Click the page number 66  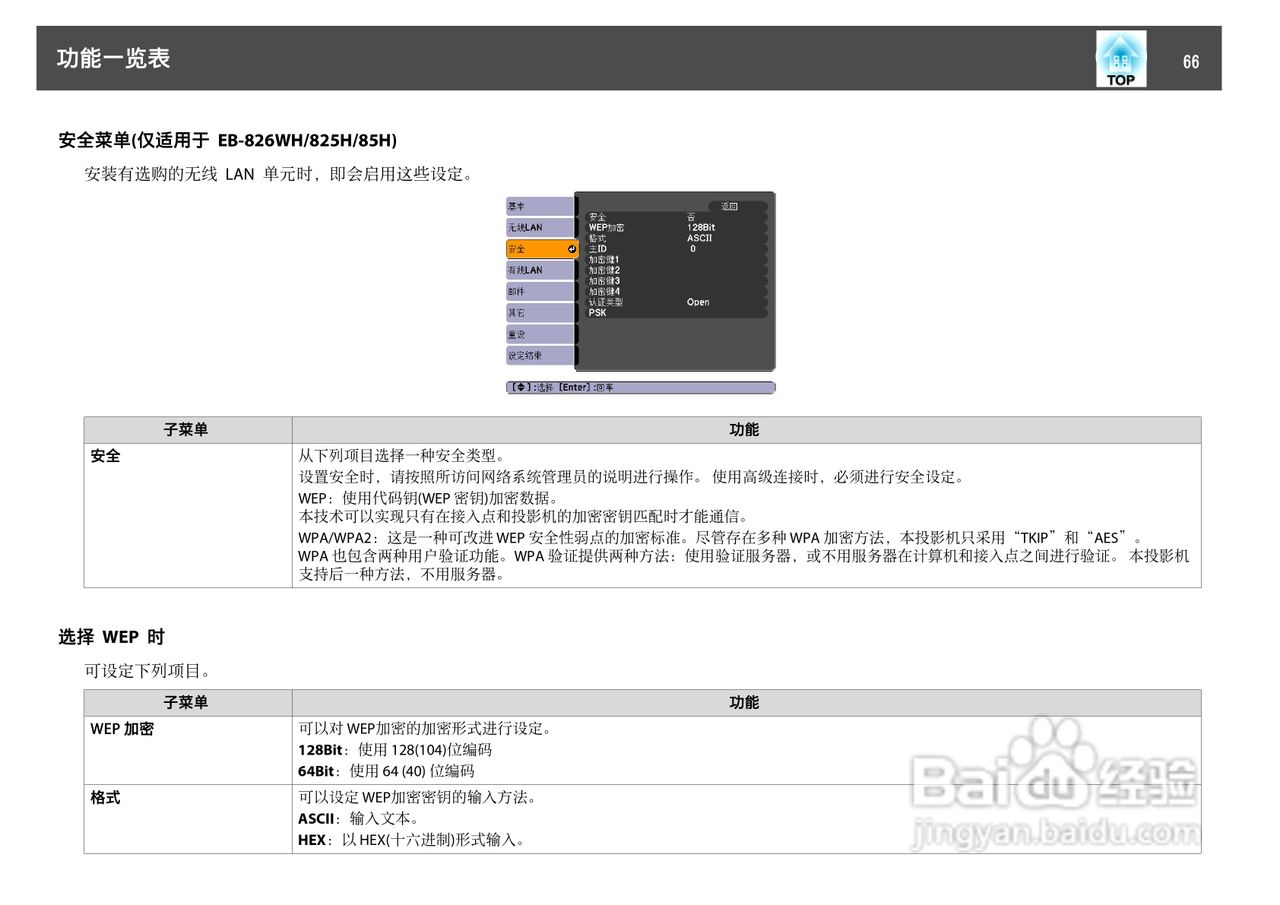1190,62
